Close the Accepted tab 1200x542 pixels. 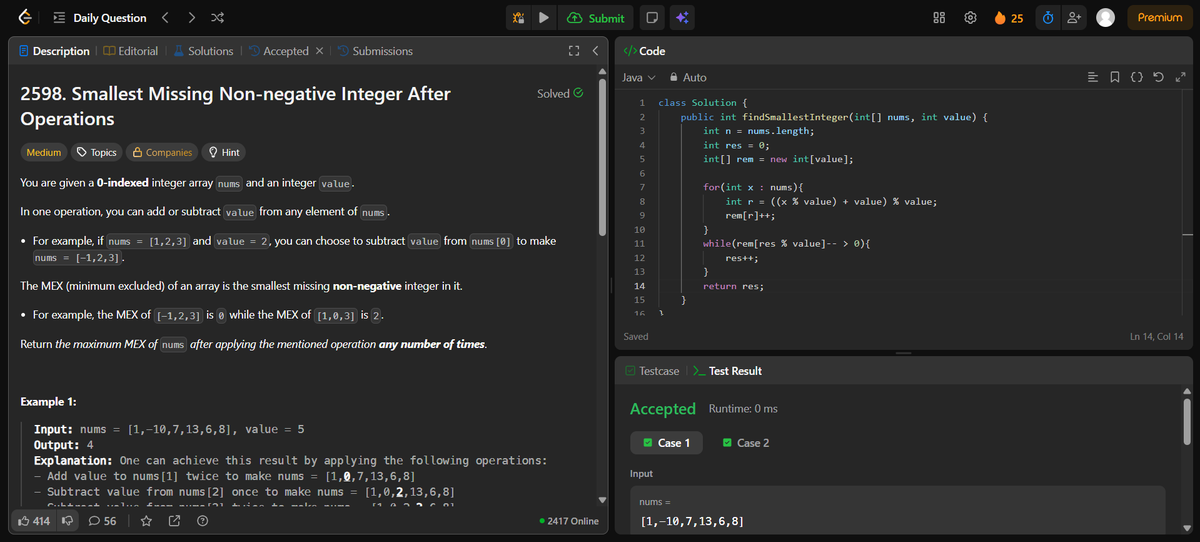click(318, 51)
